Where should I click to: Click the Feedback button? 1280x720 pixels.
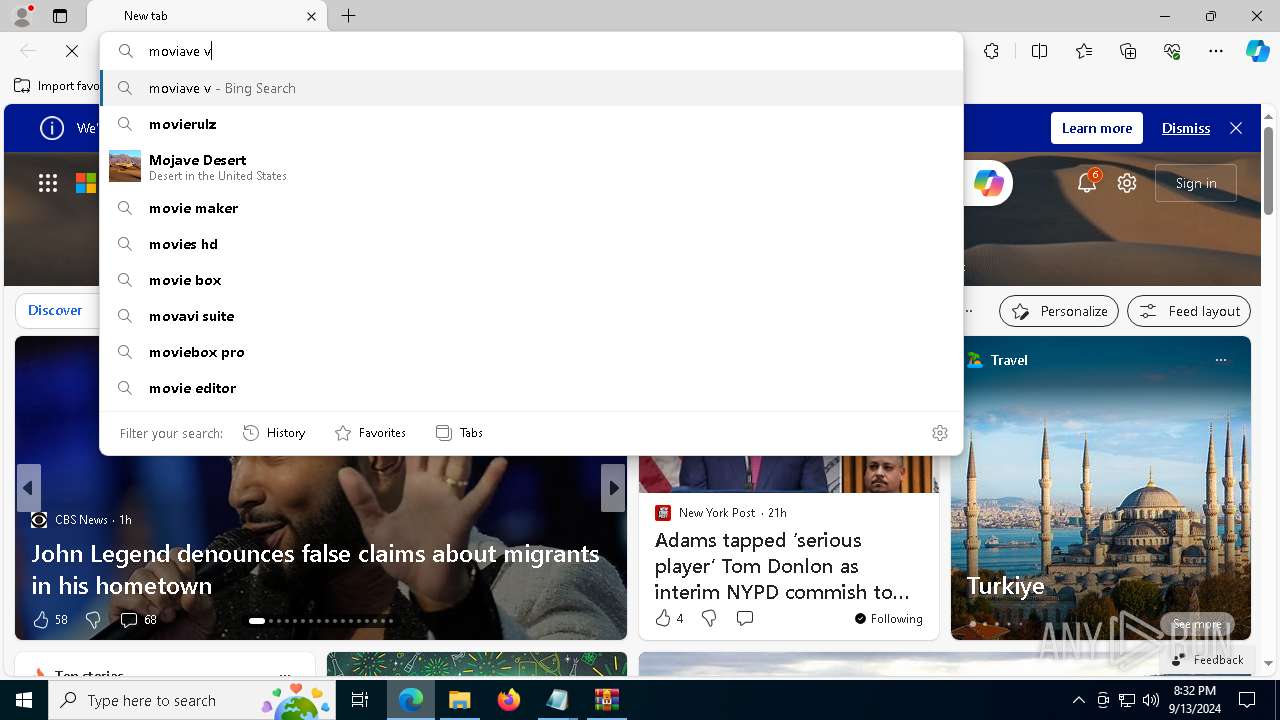coord(1207,660)
